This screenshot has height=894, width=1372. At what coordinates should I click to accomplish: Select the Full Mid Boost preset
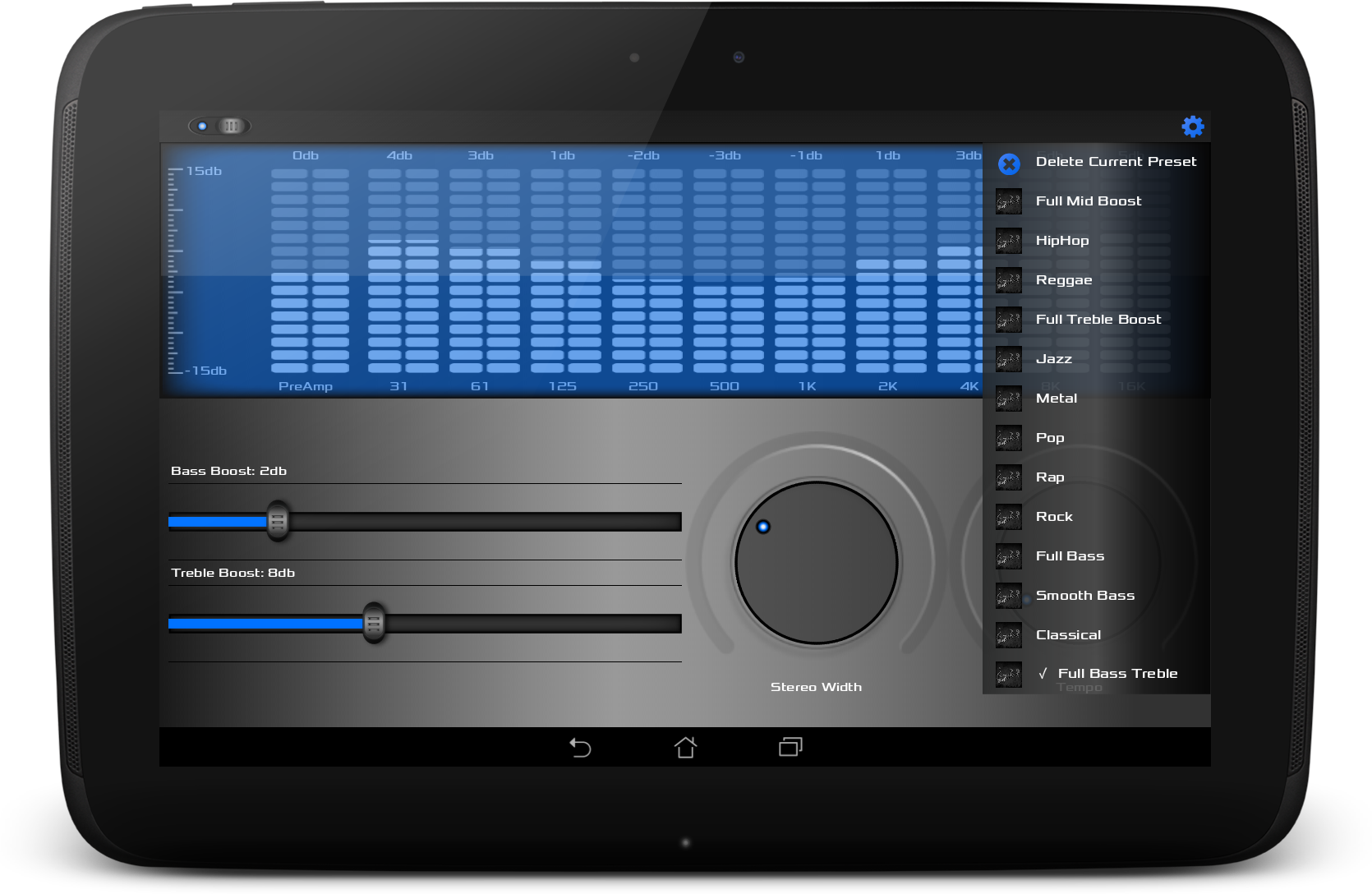[x=1096, y=201]
